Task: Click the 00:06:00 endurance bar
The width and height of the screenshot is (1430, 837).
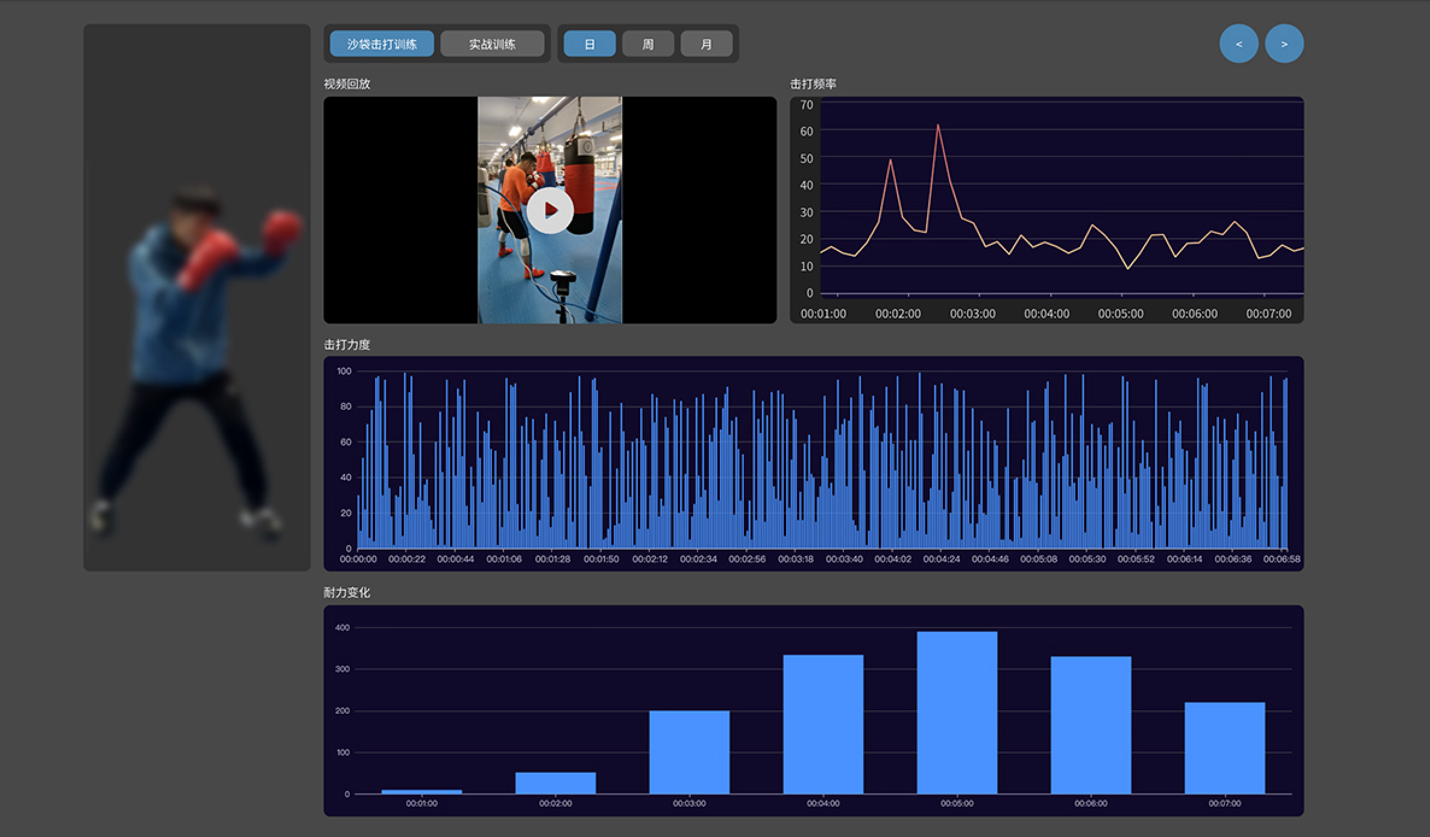Action: [1091, 725]
